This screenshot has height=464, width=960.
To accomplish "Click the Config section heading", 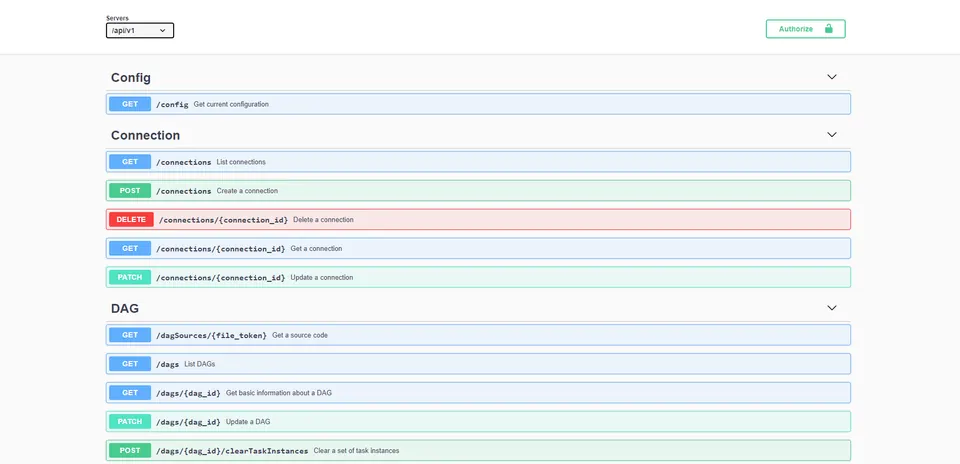I will (131, 78).
